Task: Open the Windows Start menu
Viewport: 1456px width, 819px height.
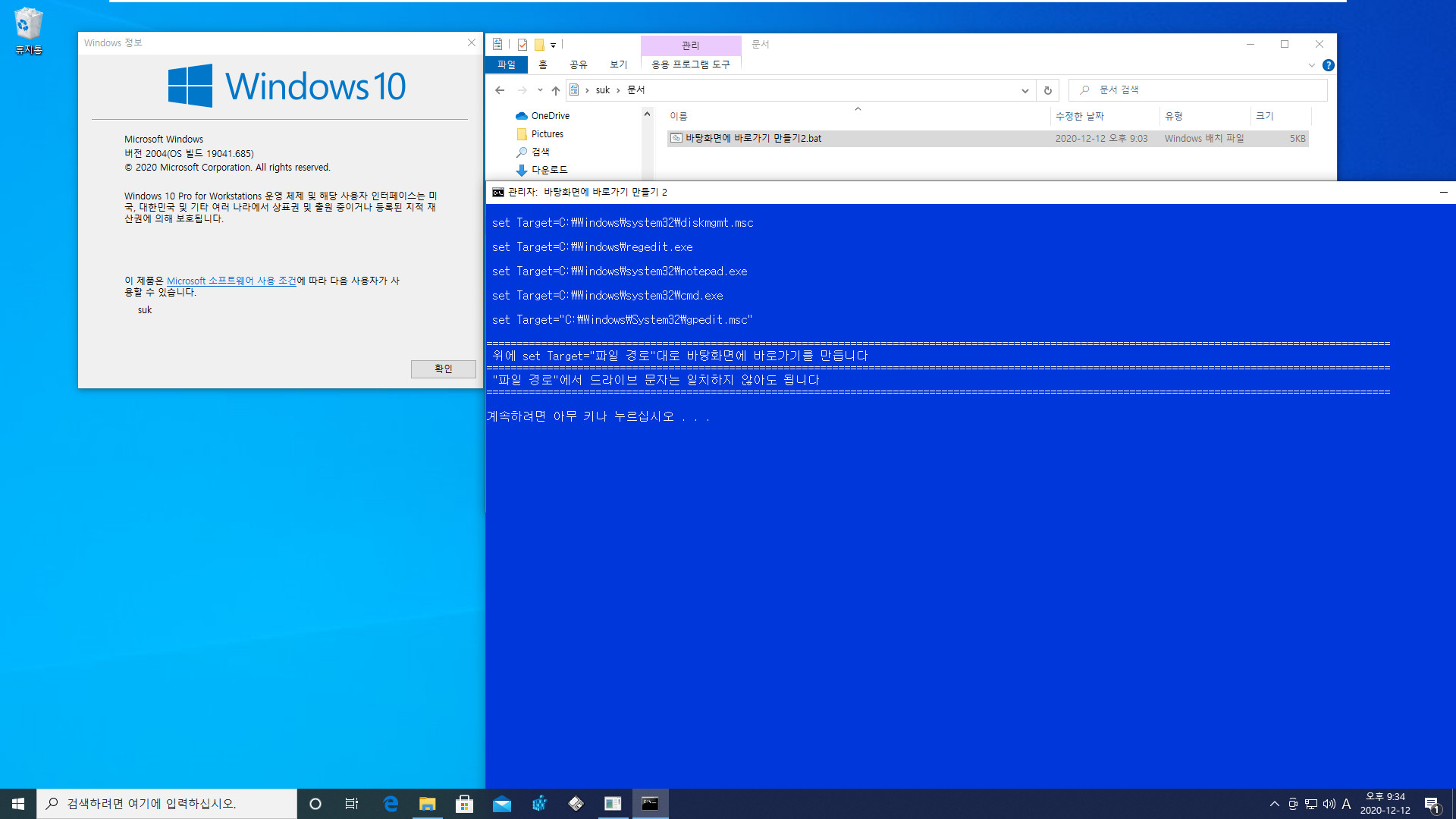Action: point(18,804)
